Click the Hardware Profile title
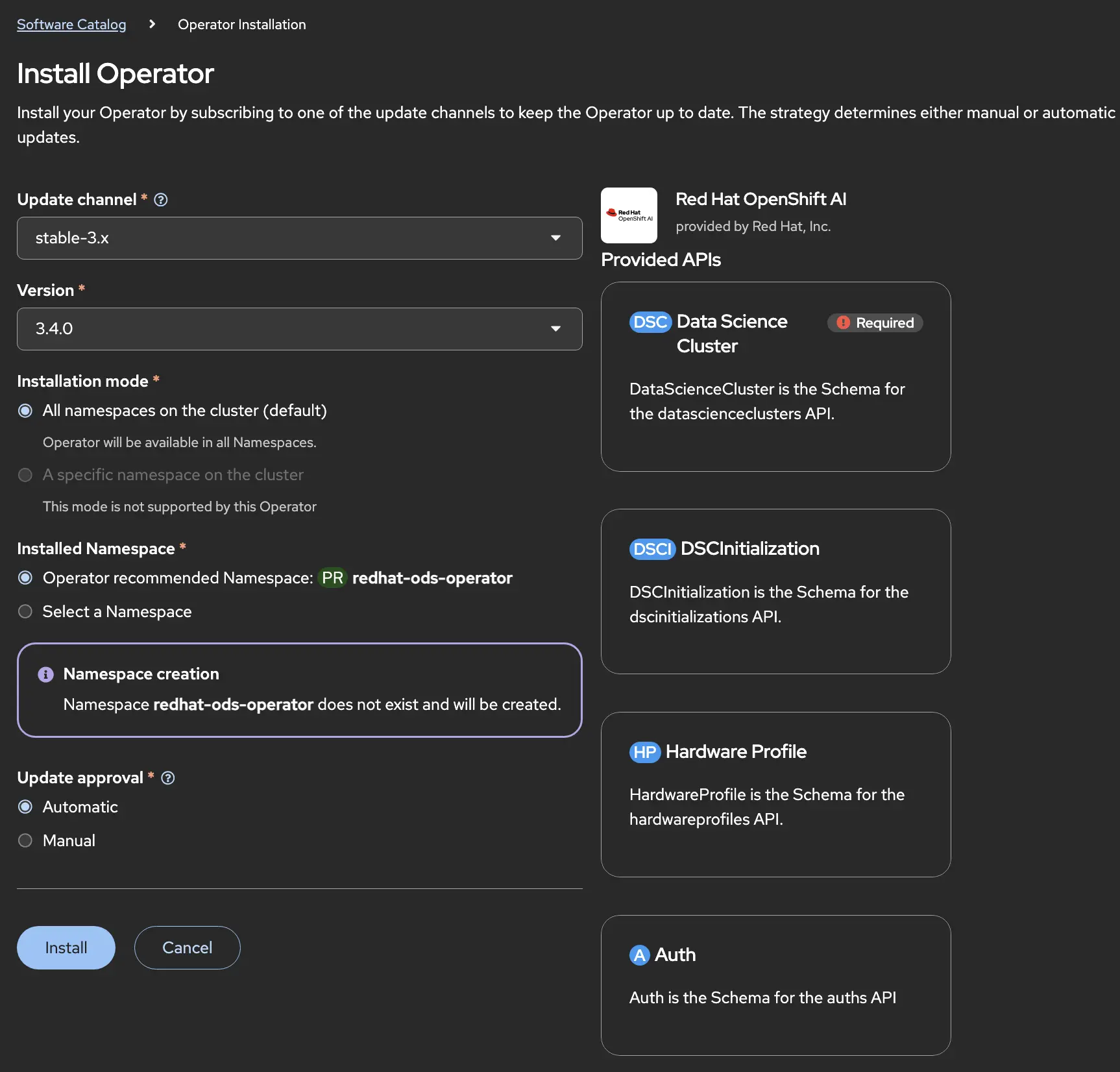The height and width of the screenshot is (1072, 1120). (x=736, y=751)
